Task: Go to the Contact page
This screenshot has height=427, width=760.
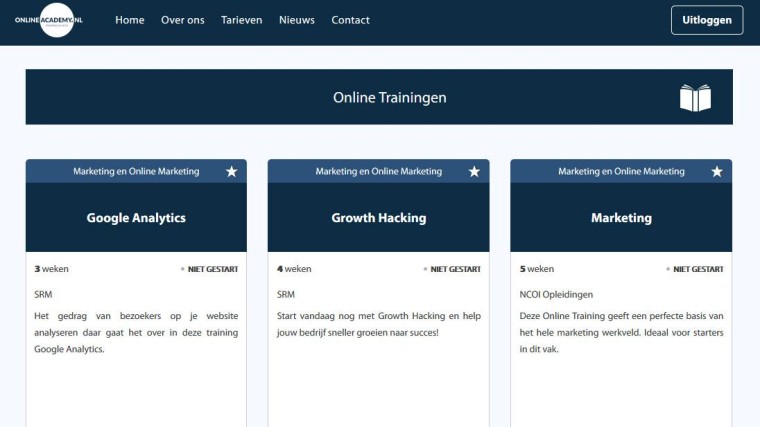Action: coord(350,20)
